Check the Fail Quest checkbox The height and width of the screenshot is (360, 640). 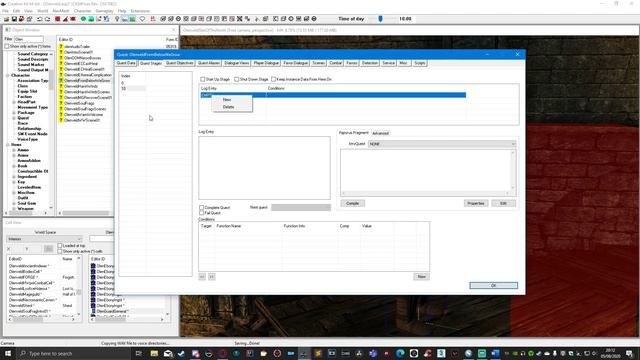pyautogui.click(x=201, y=213)
